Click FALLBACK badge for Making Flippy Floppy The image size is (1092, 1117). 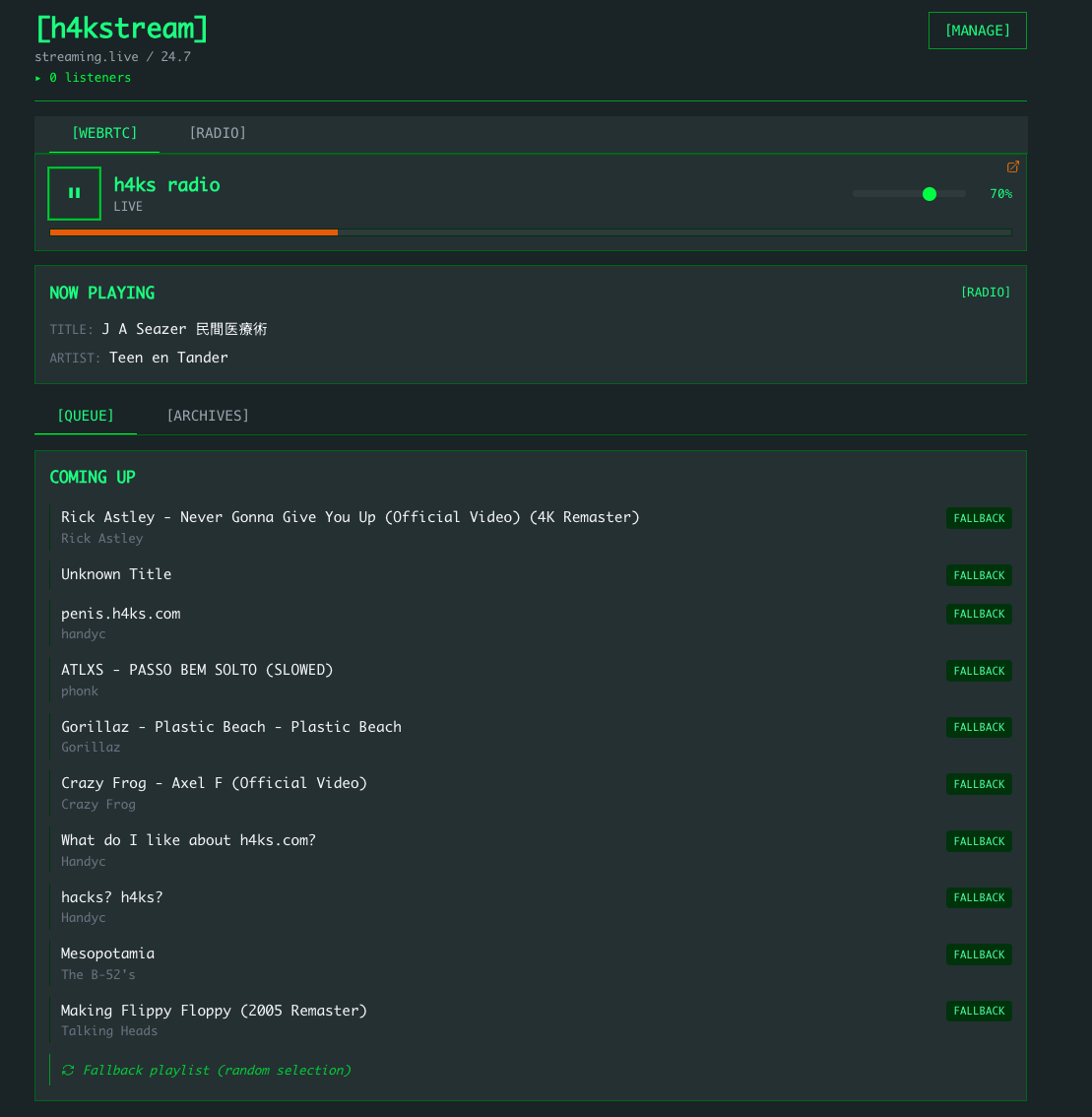point(979,1012)
